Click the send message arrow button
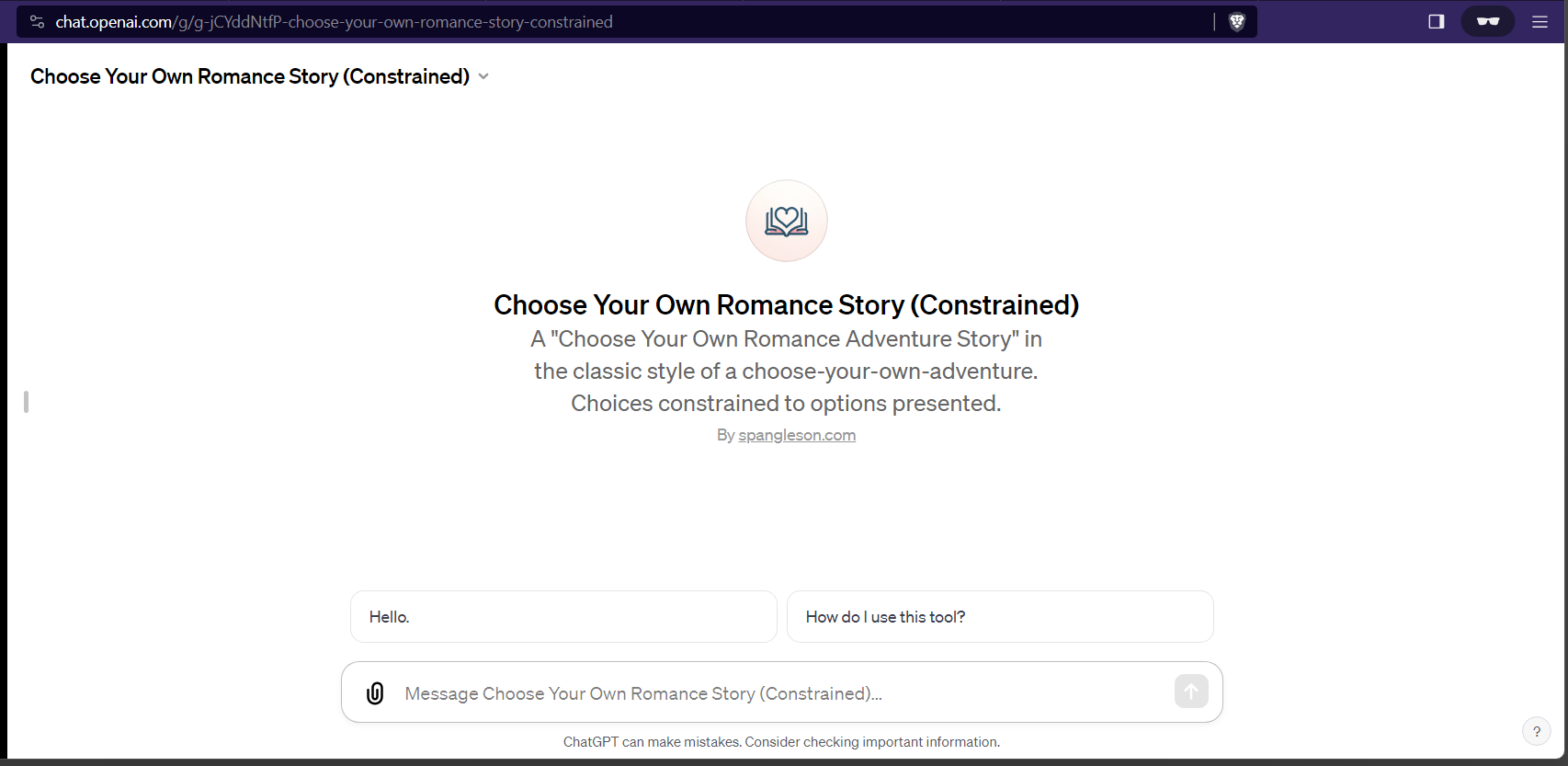The height and width of the screenshot is (766, 1568). coord(1191,692)
